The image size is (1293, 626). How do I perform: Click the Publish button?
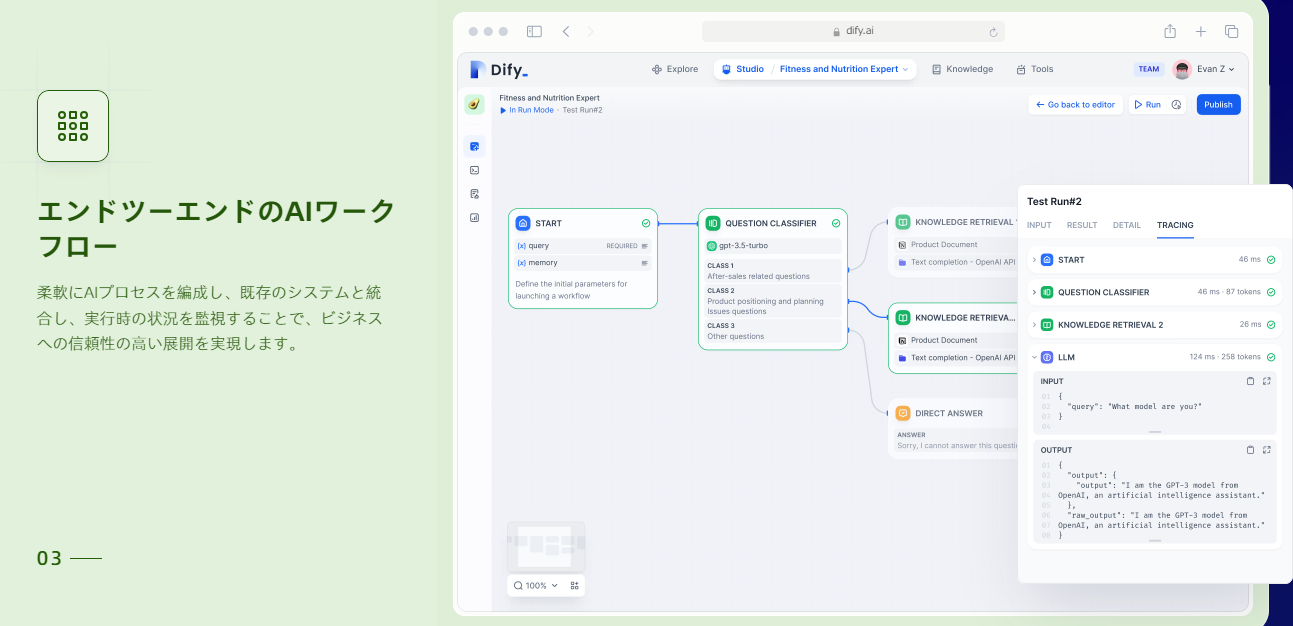pos(1218,104)
